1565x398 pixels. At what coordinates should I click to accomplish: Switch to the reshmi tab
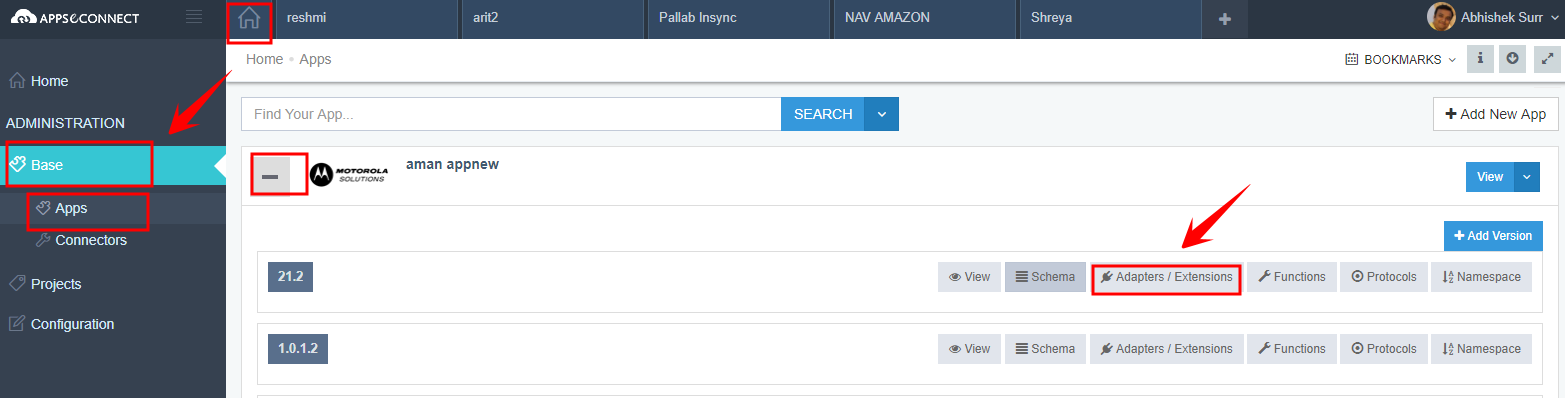click(x=366, y=19)
